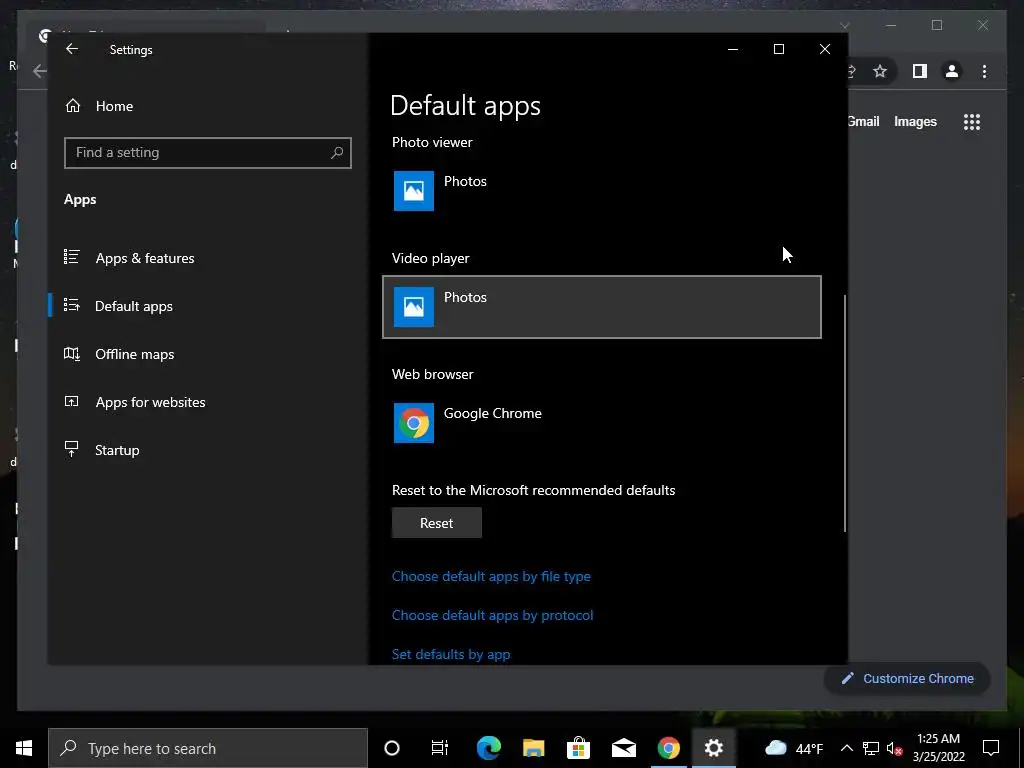Open Chrome profile avatar icon

coord(952,71)
